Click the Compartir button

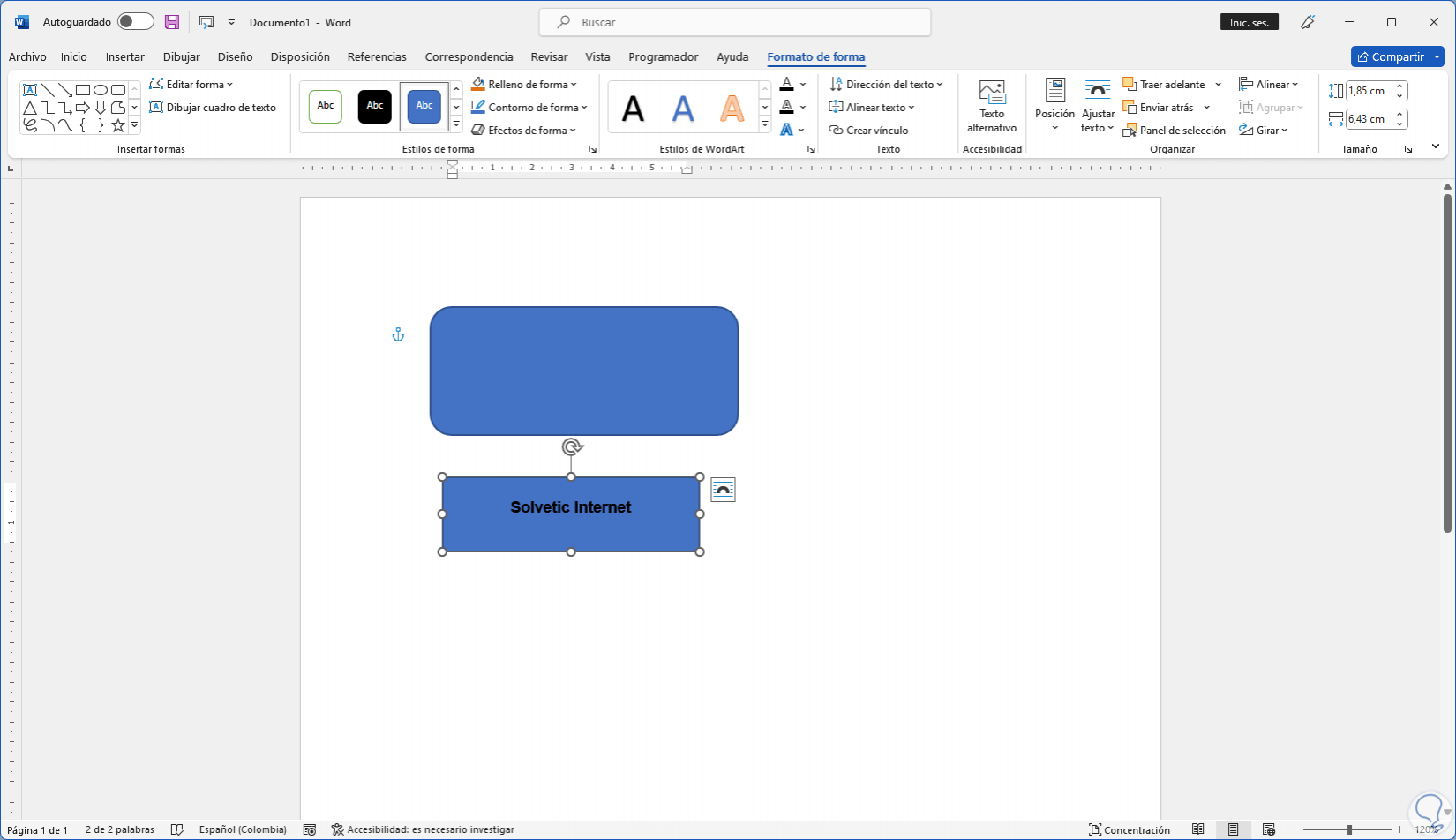(1390, 57)
